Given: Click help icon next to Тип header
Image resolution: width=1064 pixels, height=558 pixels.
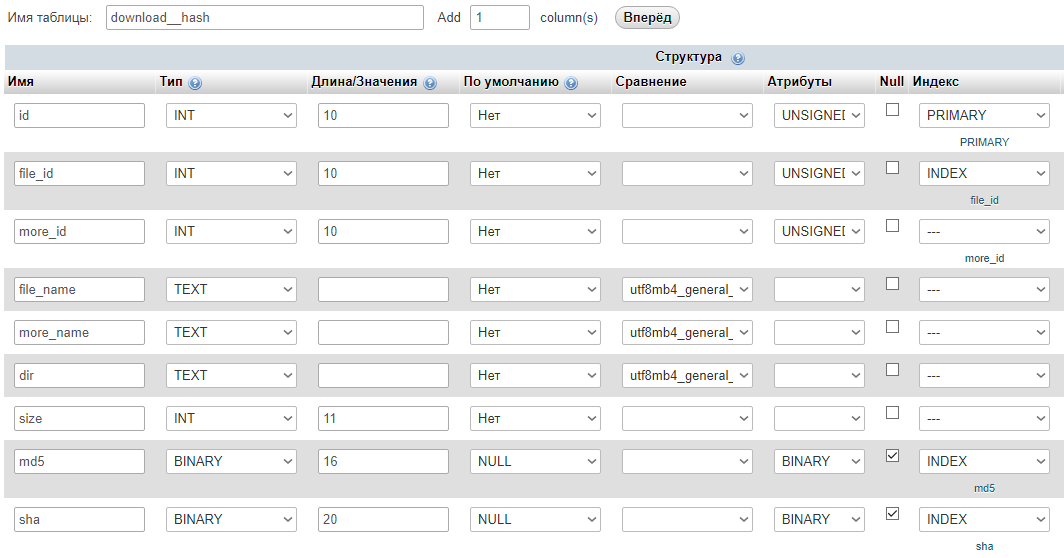Looking at the screenshot, I should click(195, 83).
